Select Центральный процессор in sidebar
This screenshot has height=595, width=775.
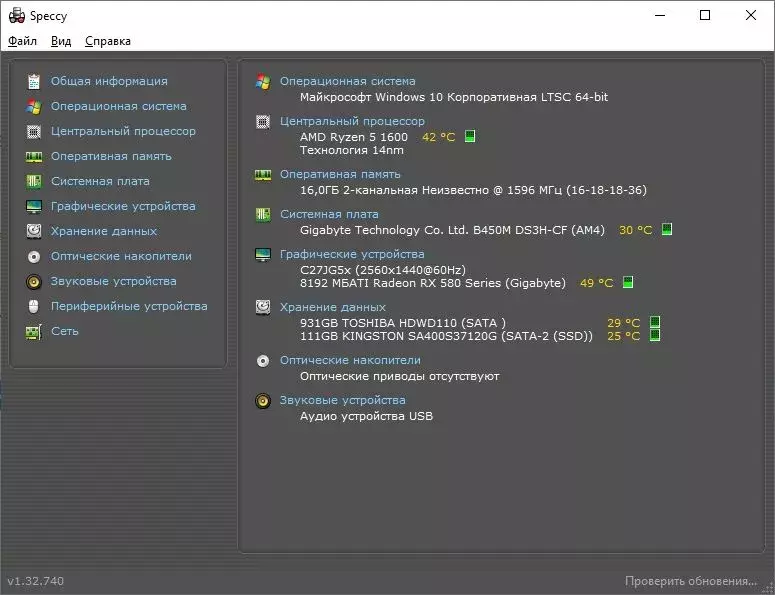click(x=123, y=131)
